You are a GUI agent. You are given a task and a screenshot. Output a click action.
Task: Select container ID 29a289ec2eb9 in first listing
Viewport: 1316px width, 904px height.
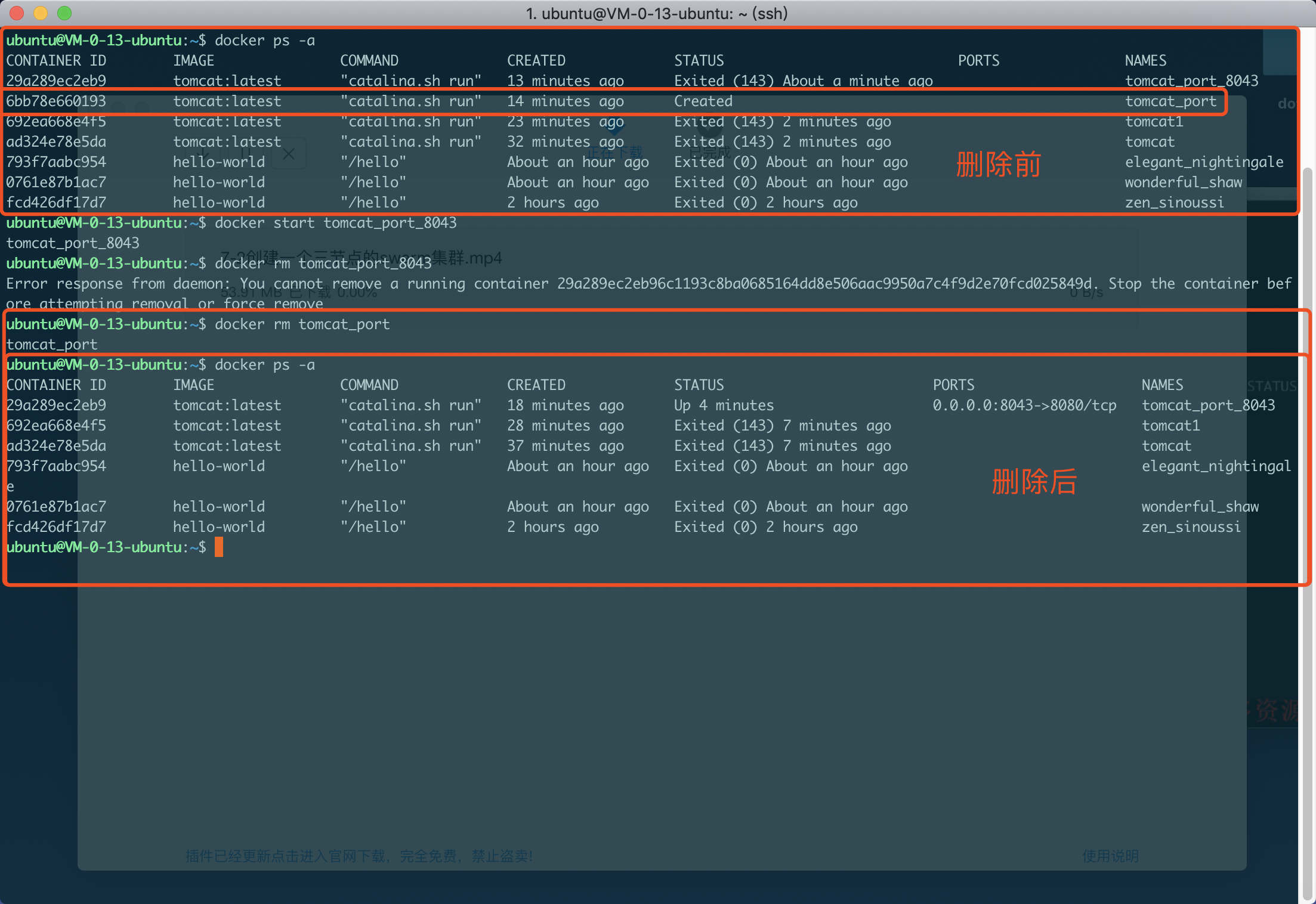(x=56, y=81)
